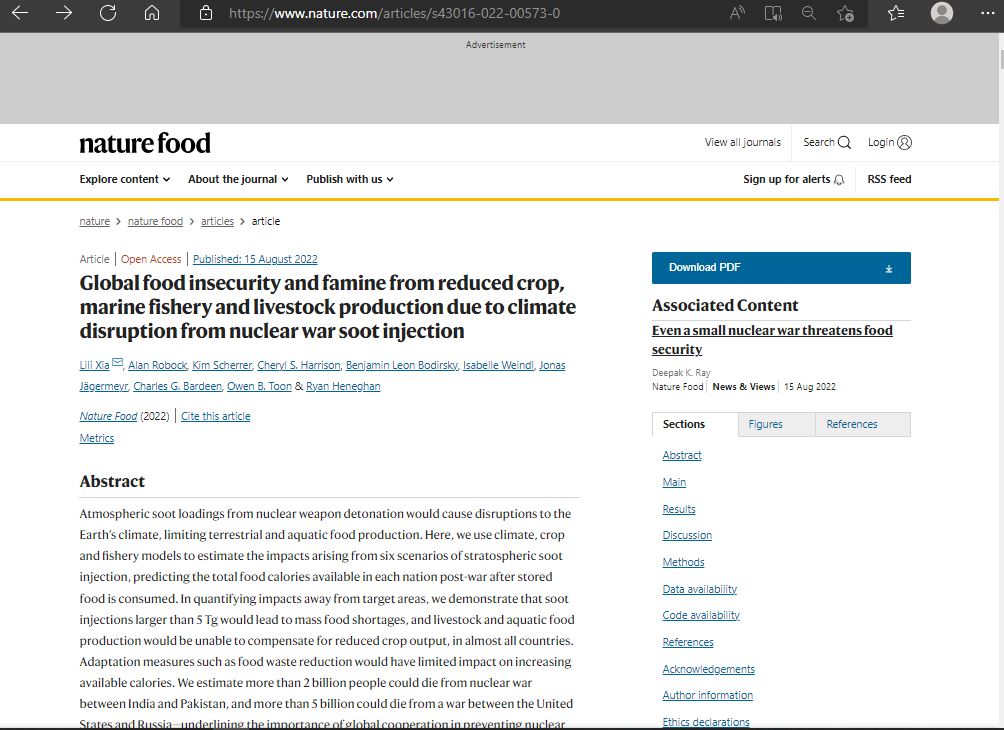View site info via the padlock icon

click(x=206, y=13)
